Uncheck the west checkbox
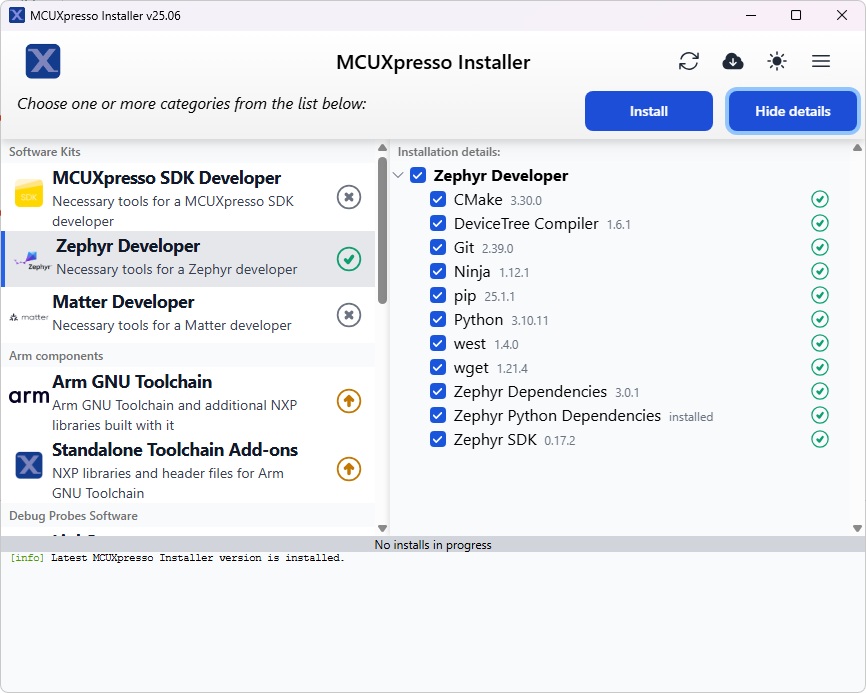Screen dimensions: 866x693 click(438, 343)
